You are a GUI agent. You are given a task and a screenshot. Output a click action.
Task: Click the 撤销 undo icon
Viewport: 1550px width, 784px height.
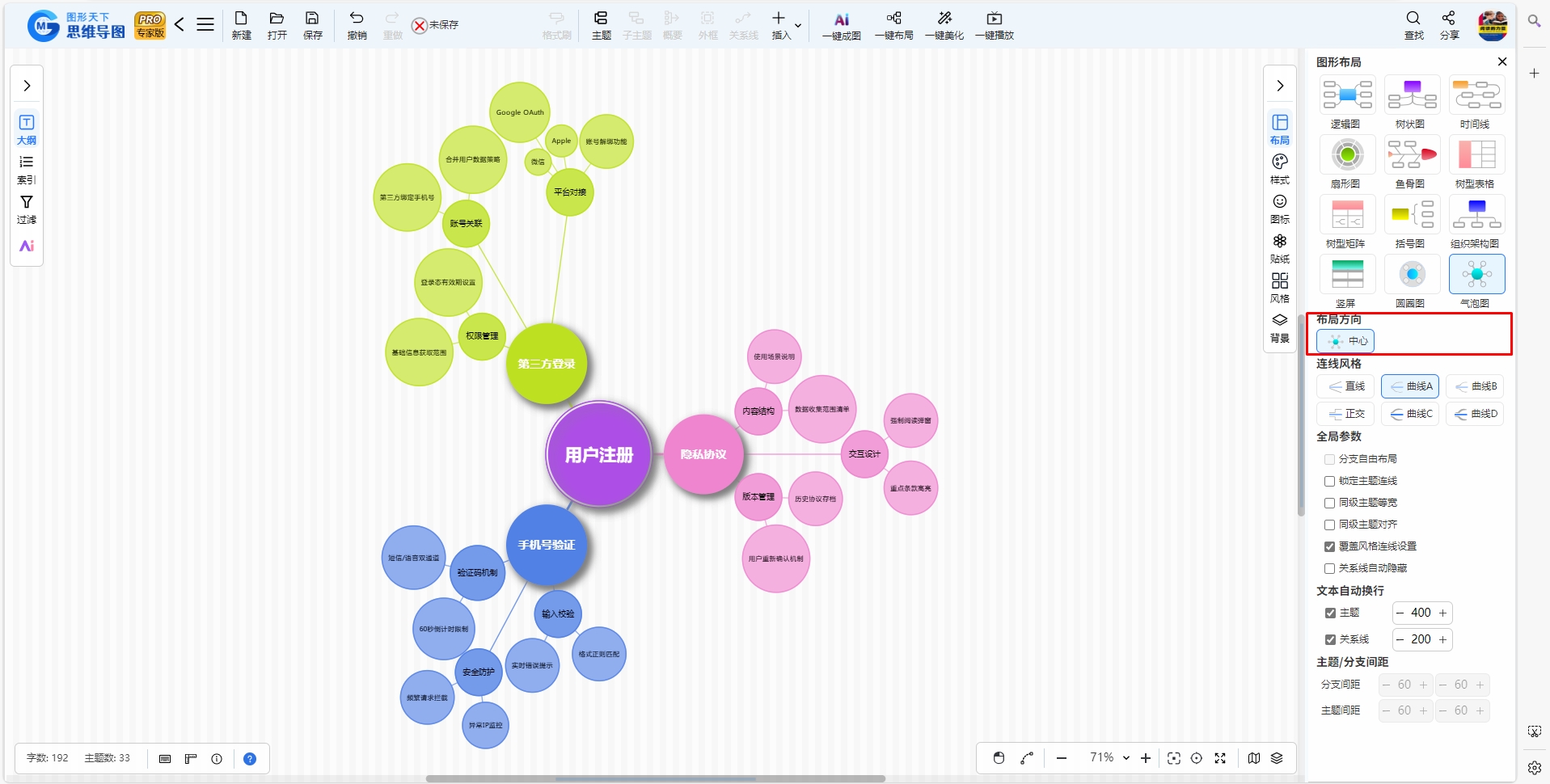(x=357, y=18)
